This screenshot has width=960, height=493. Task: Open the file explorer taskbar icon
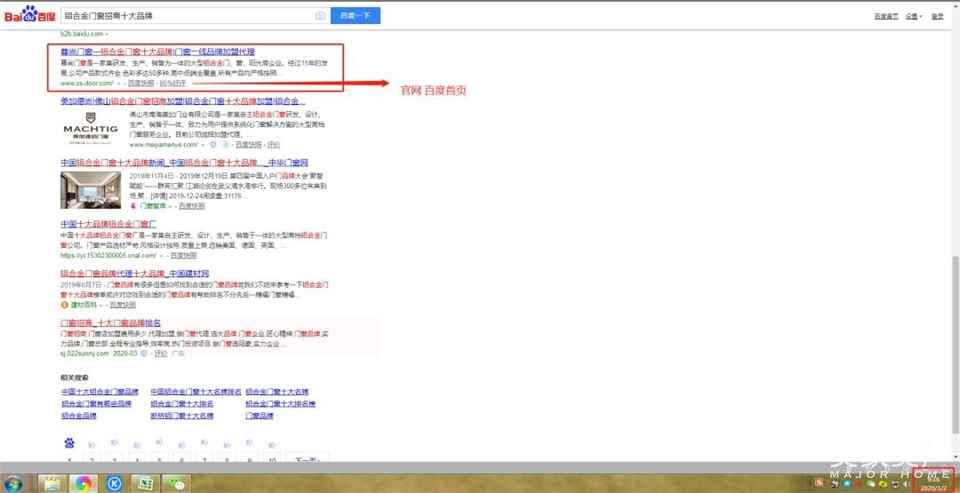[x=50, y=483]
